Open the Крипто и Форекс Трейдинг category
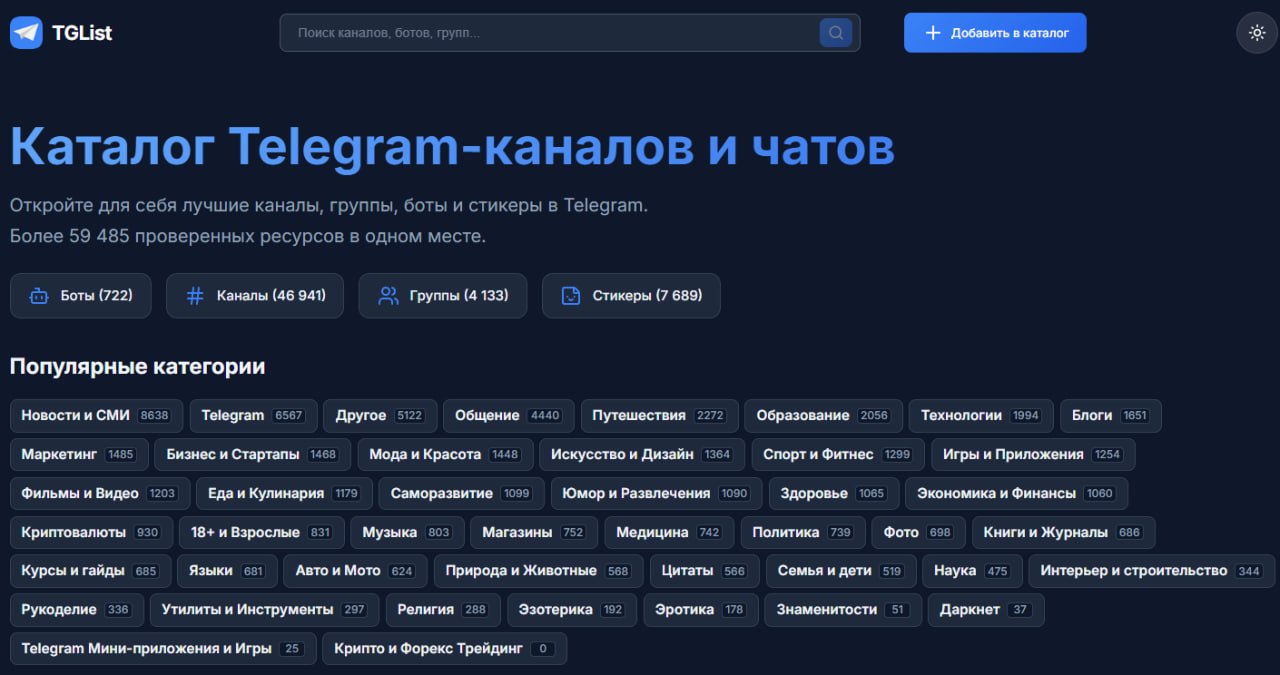The width and height of the screenshot is (1280, 675). coord(445,649)
